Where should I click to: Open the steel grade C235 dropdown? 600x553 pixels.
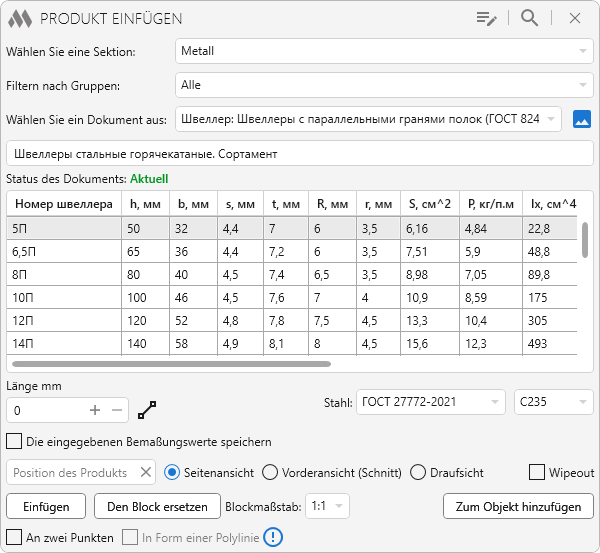pos(553,402)
